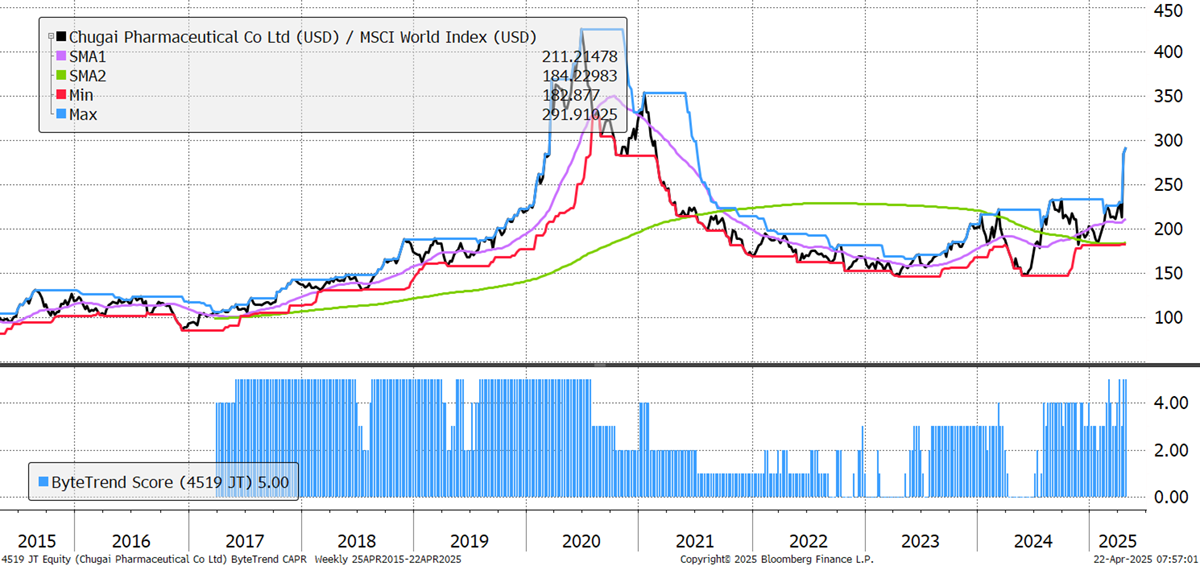Click the Copyright 2025 Bloomberg Finance L.P. text
This screenshot has width=1200, height=566.
pyautogui.click(x=776, y=558)
